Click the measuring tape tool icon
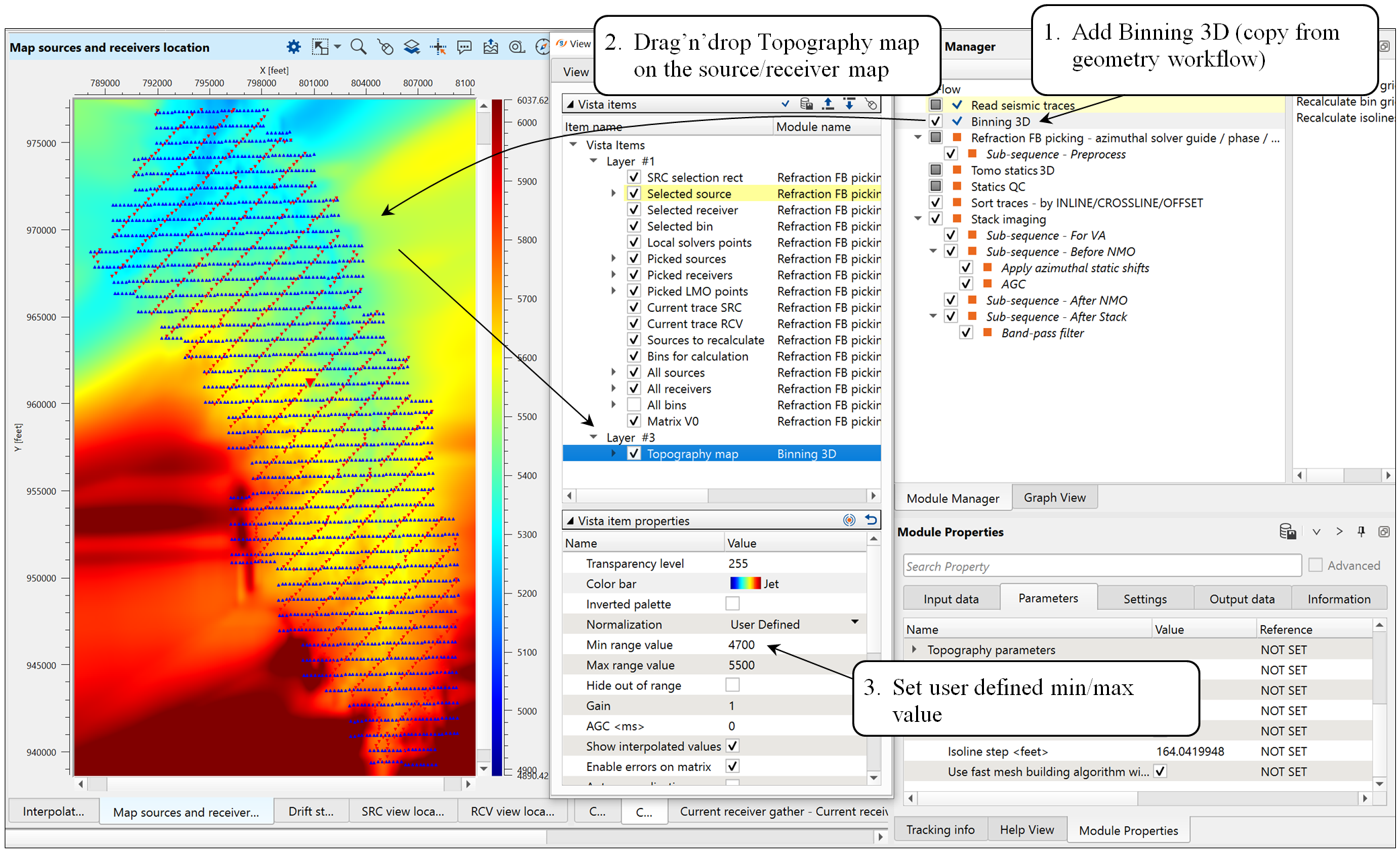This screenshot has height=853, width=1400. pyautogui.click(x=517, y=47)
